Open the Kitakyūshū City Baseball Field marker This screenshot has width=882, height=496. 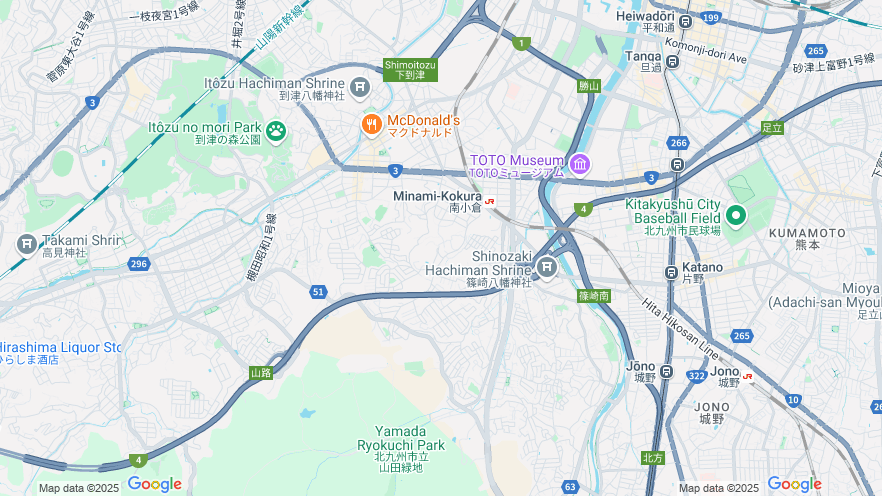tap(735, 216)
